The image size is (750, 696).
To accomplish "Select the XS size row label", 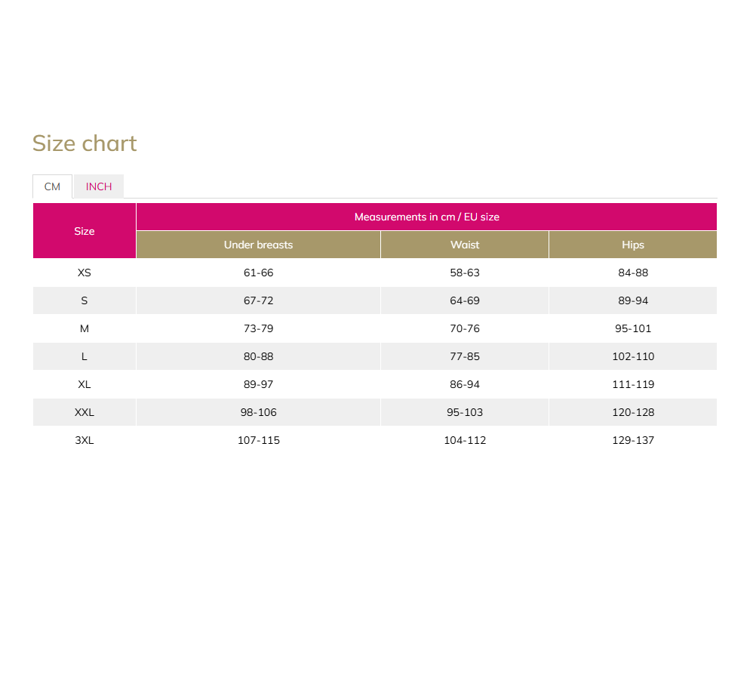I will 84,273.
